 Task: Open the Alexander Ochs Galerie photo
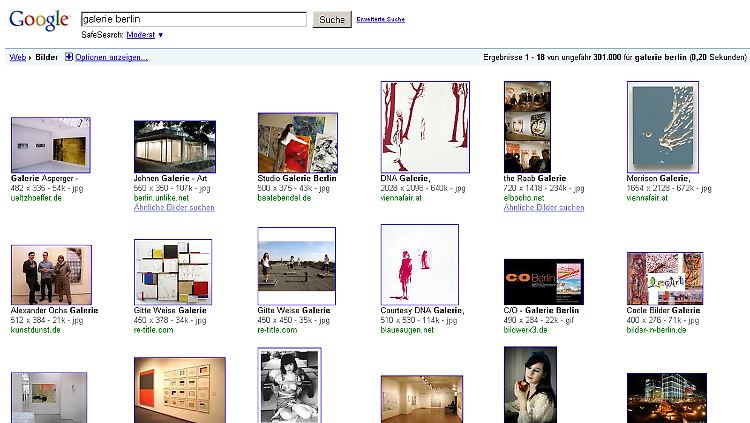(x=50, y=275)
